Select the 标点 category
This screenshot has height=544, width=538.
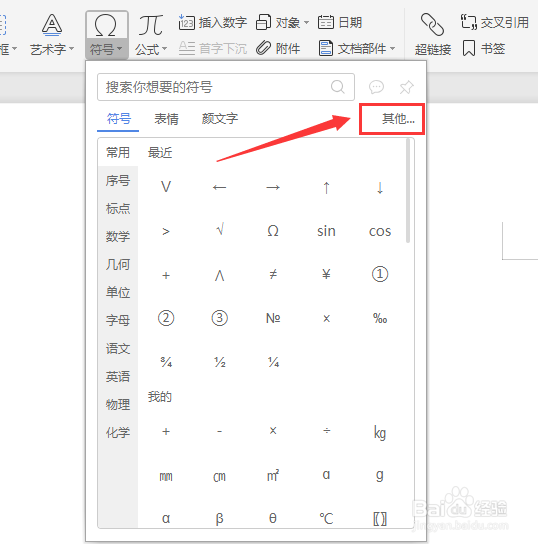[x=118, y=209]
